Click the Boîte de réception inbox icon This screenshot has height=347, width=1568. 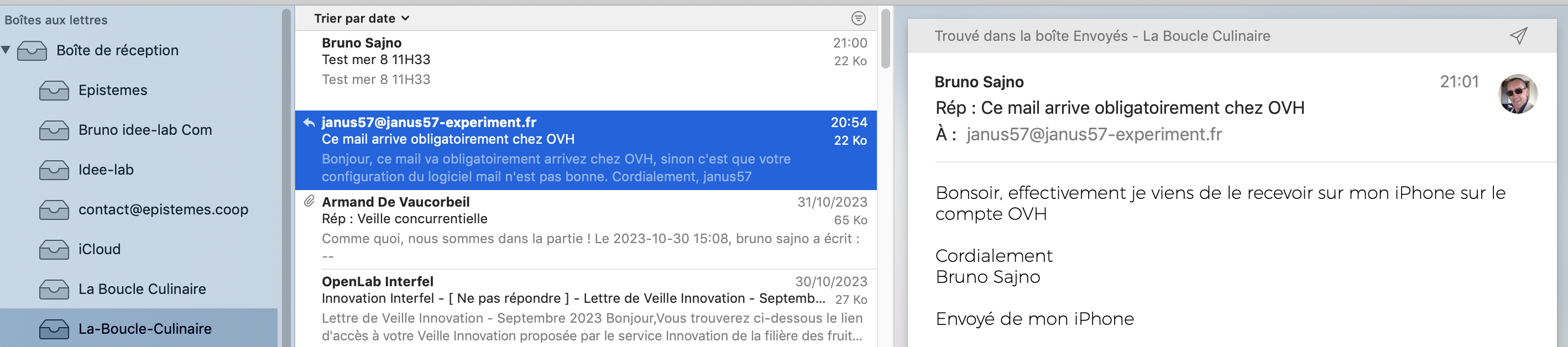(32, 50)
